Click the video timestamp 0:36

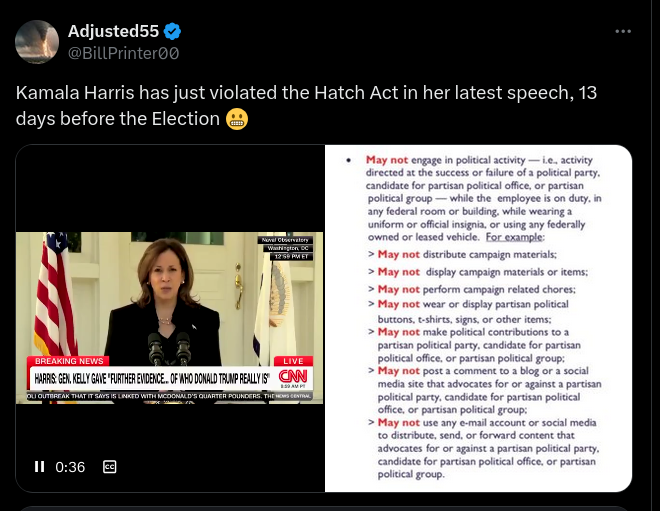click(x=70, y=467)
